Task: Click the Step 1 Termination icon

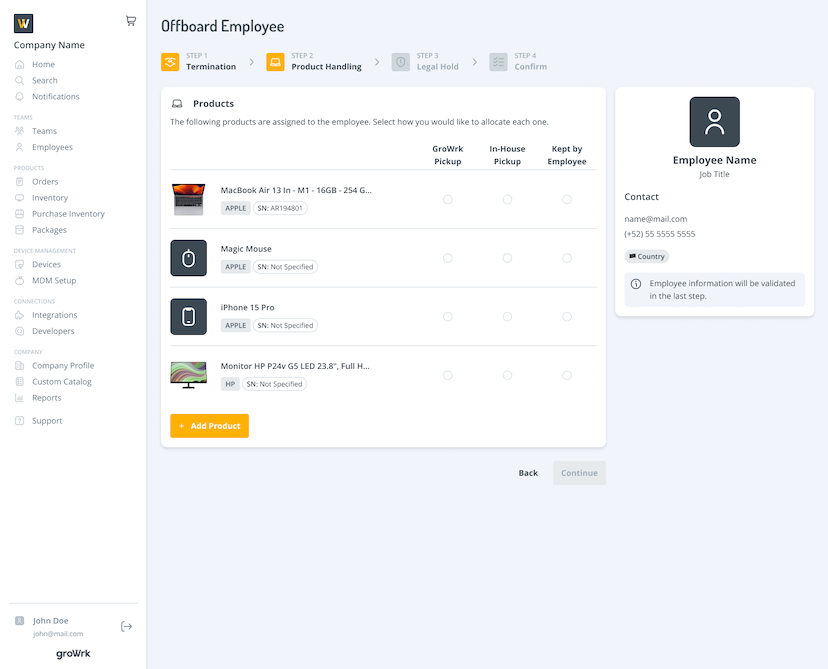Action: [170, 62]
